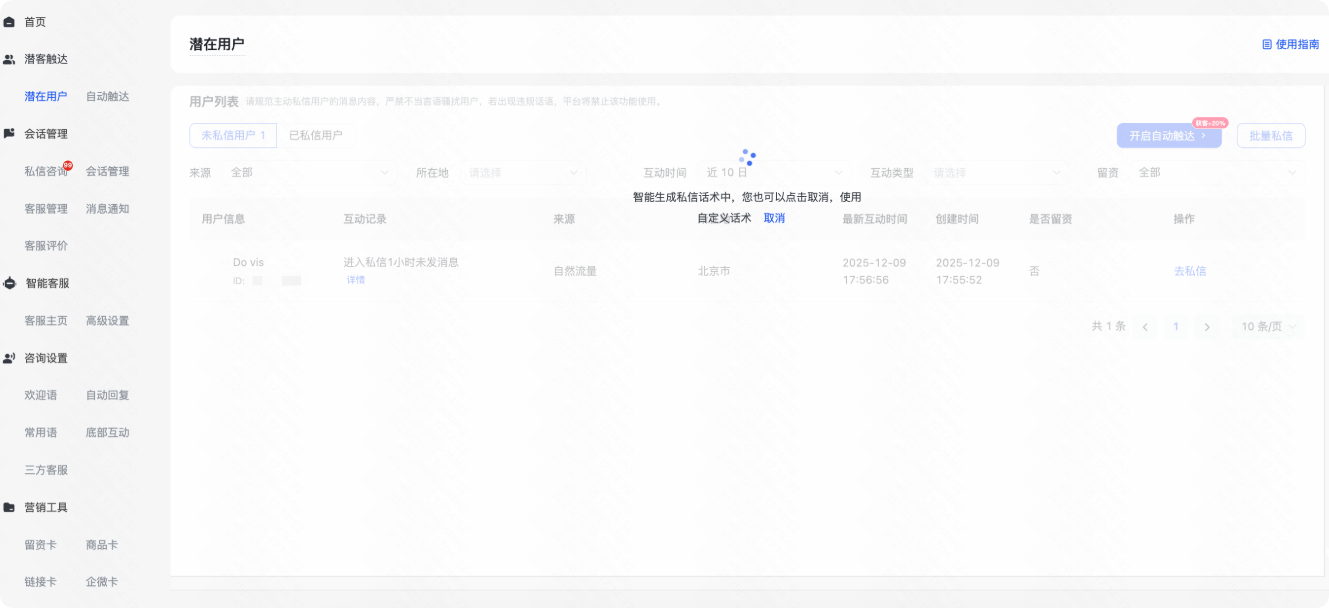
Task: Click the 会话管理 flag icon
Action: point(9,133)
